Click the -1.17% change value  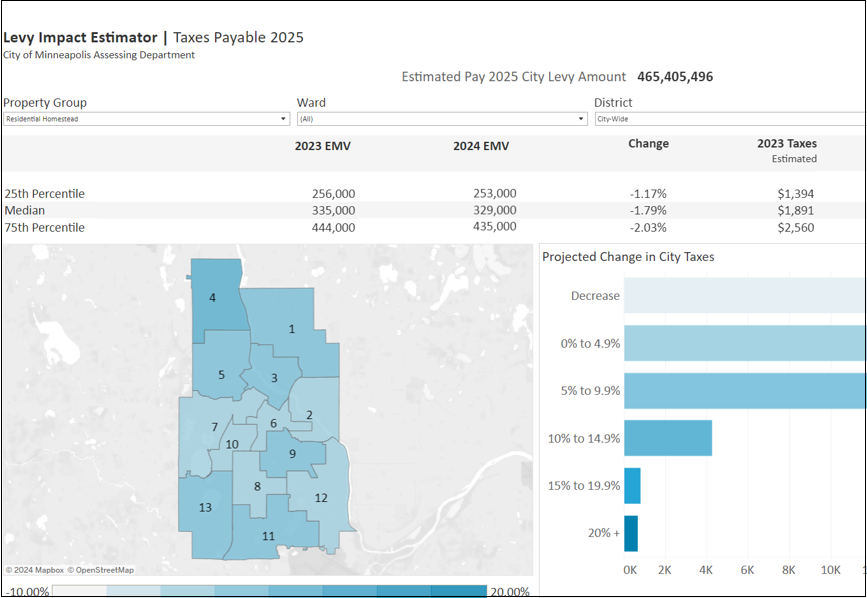point(648,194)
